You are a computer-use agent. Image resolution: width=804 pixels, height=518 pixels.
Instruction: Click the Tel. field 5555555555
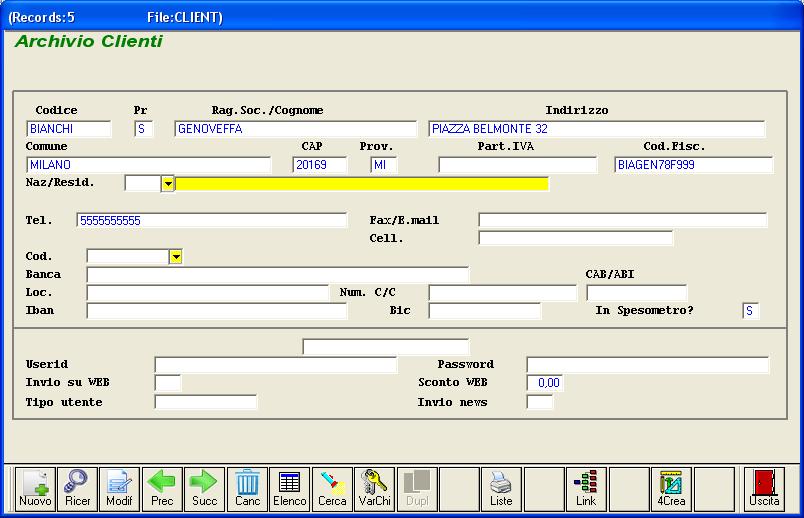[x=212, y=221]
